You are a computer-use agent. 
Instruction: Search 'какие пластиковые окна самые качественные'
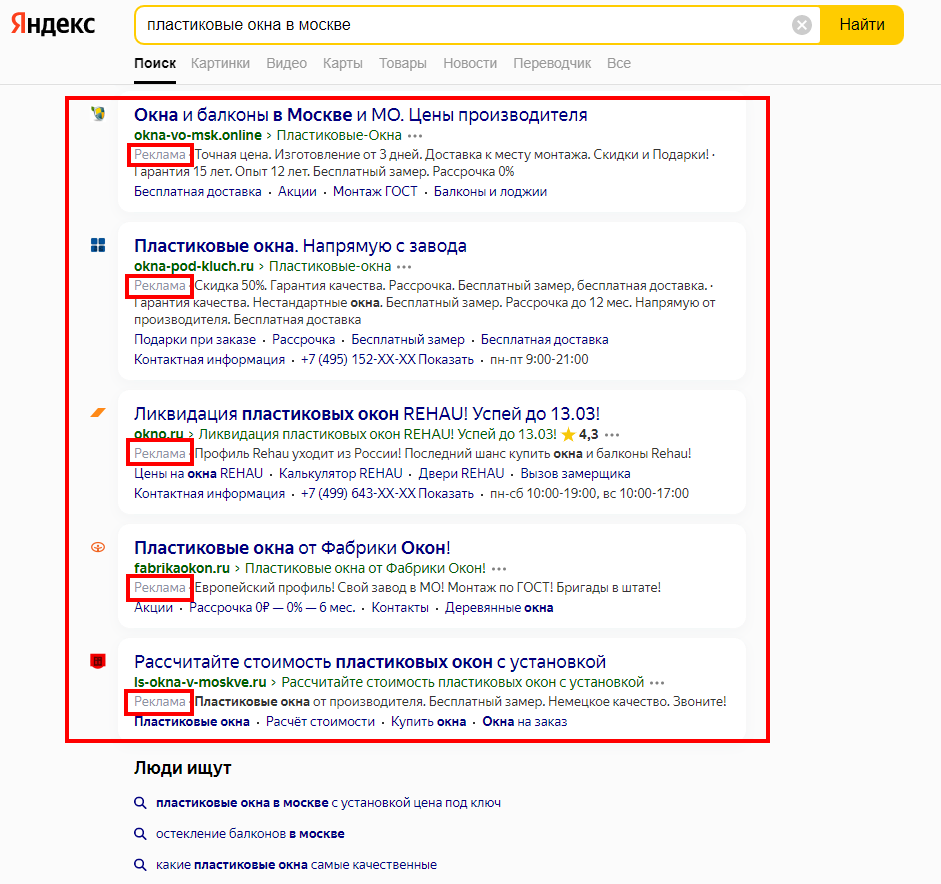point(296,865)
